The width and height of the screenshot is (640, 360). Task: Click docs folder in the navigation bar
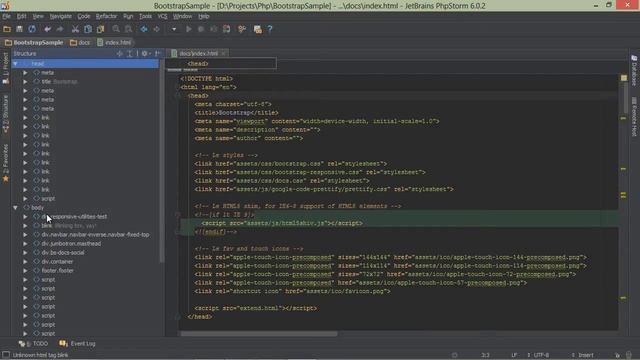pos(80,42)
